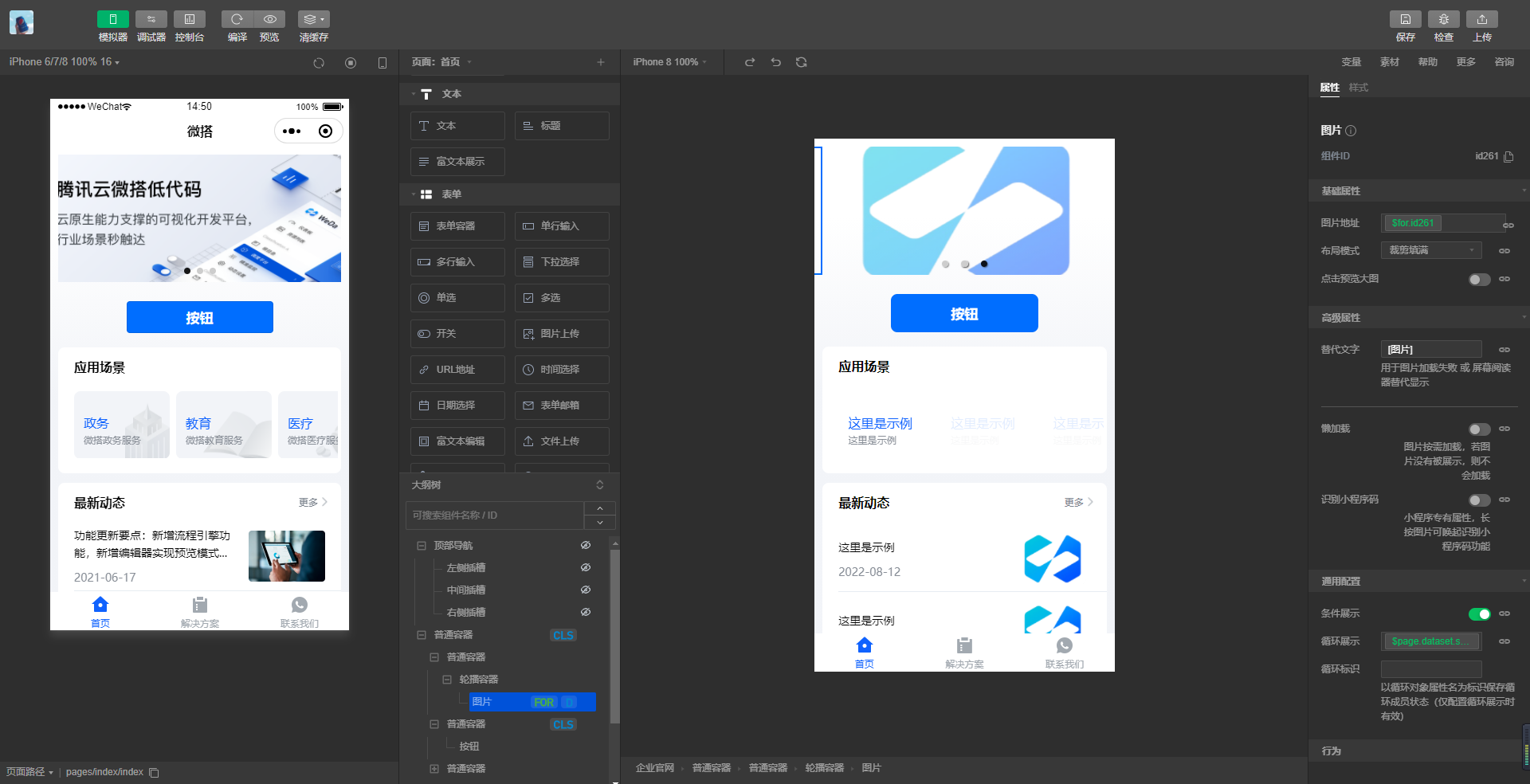Toggle 点击预览大图 switch
The width and height of the screenshot is (1530, 784).
pyautogui.click(x=1480, y=280)
